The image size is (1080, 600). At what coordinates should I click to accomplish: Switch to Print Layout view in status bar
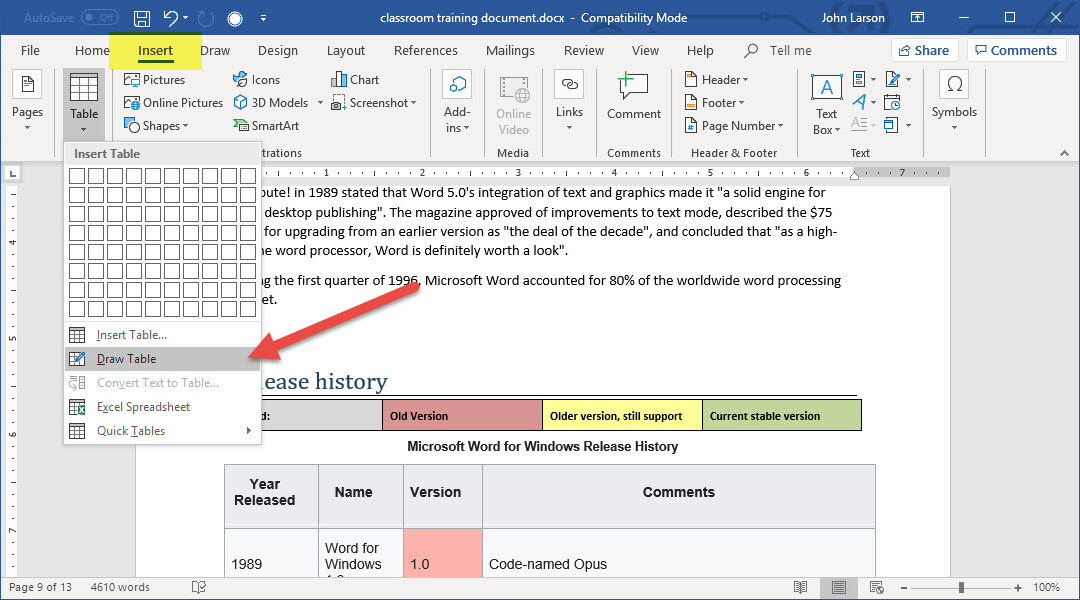tap(838, 587)
